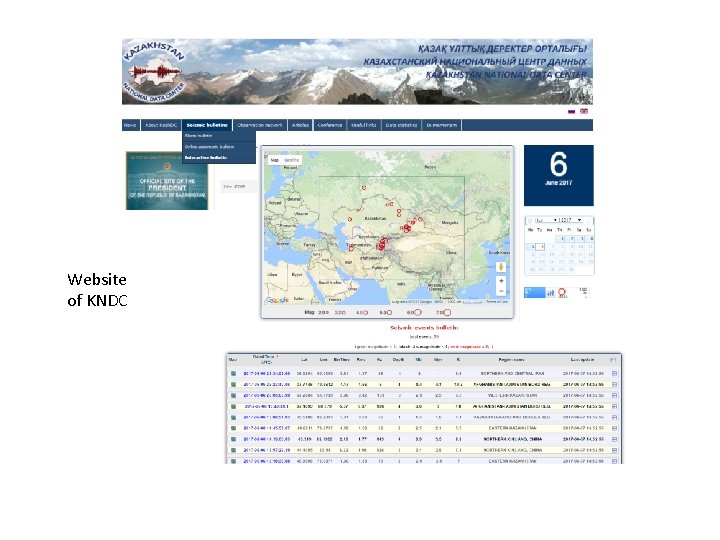Click the Lat column header
Viewport: 720px width, 540px height.
coord(304,360)
